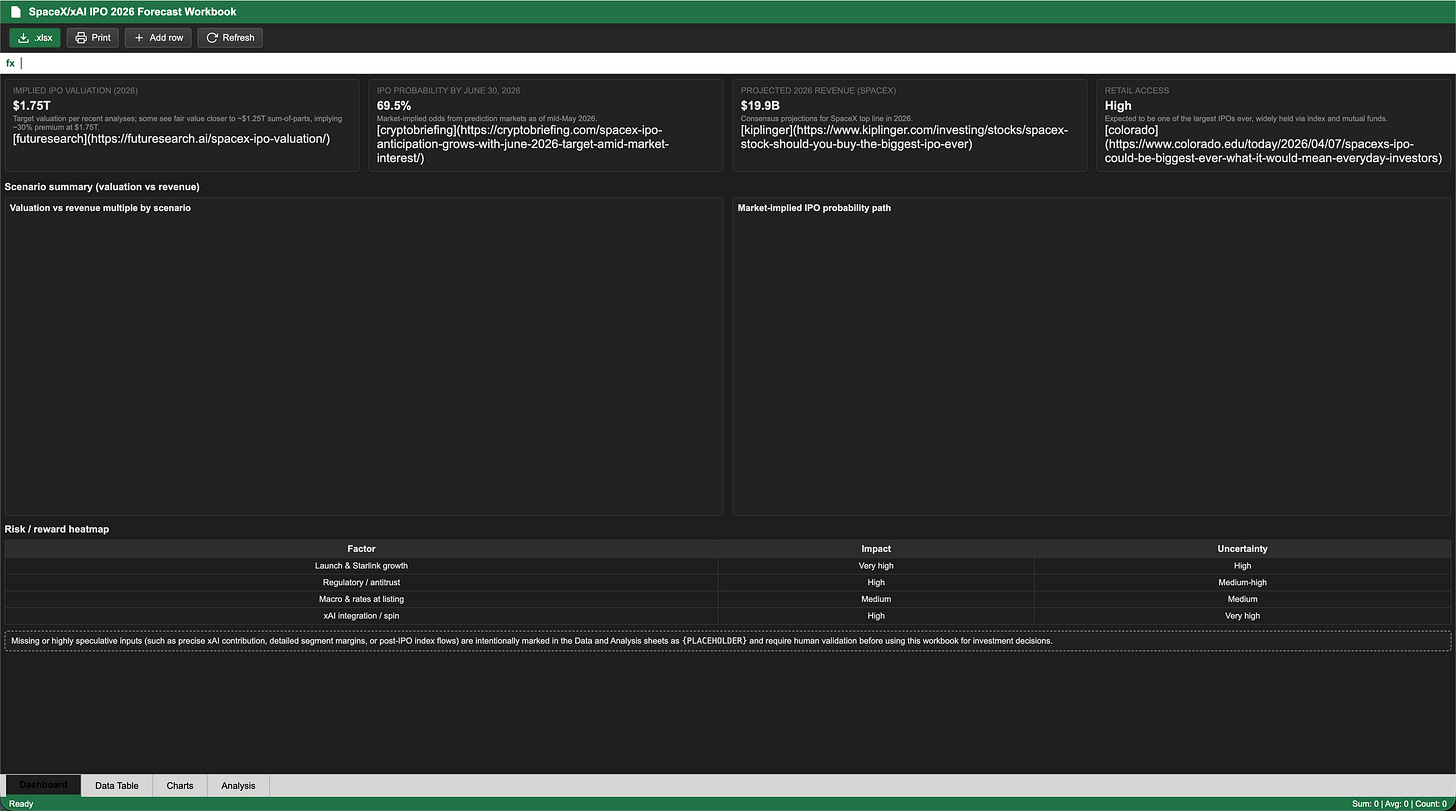
Task: Open the Print button
Action: (93, 38)
